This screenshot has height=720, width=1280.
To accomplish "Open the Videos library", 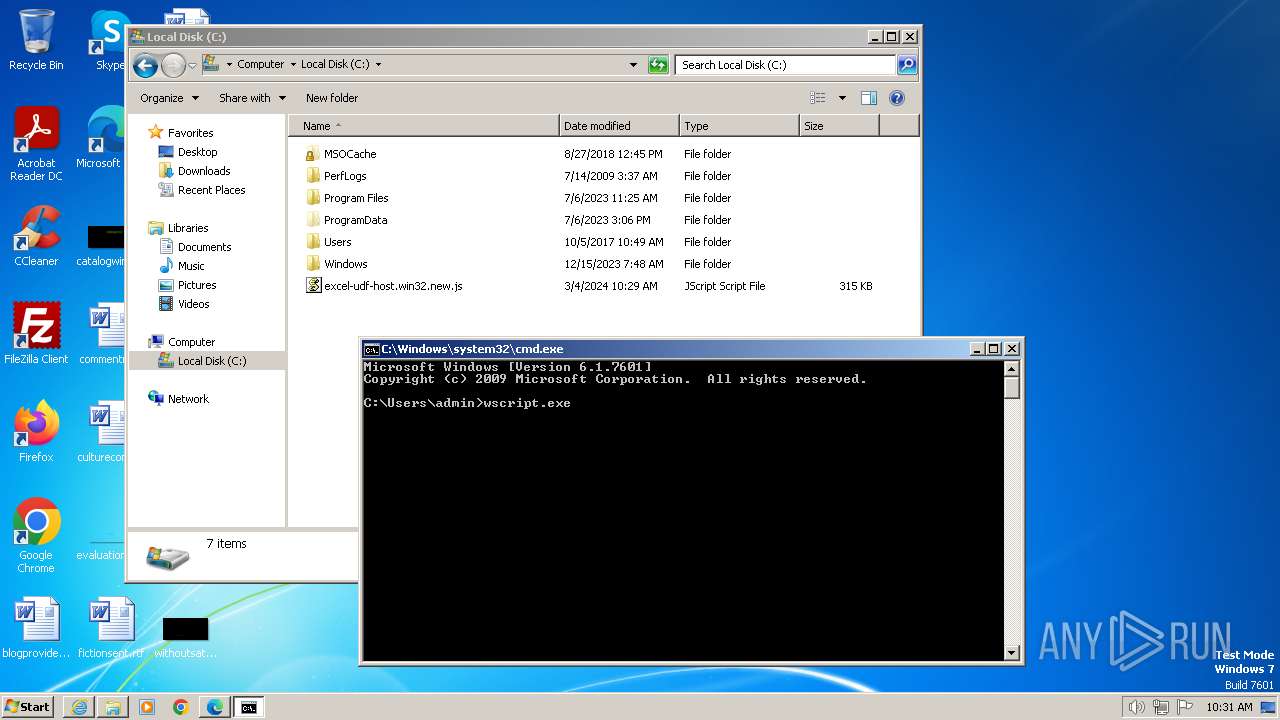I will 194,304.
